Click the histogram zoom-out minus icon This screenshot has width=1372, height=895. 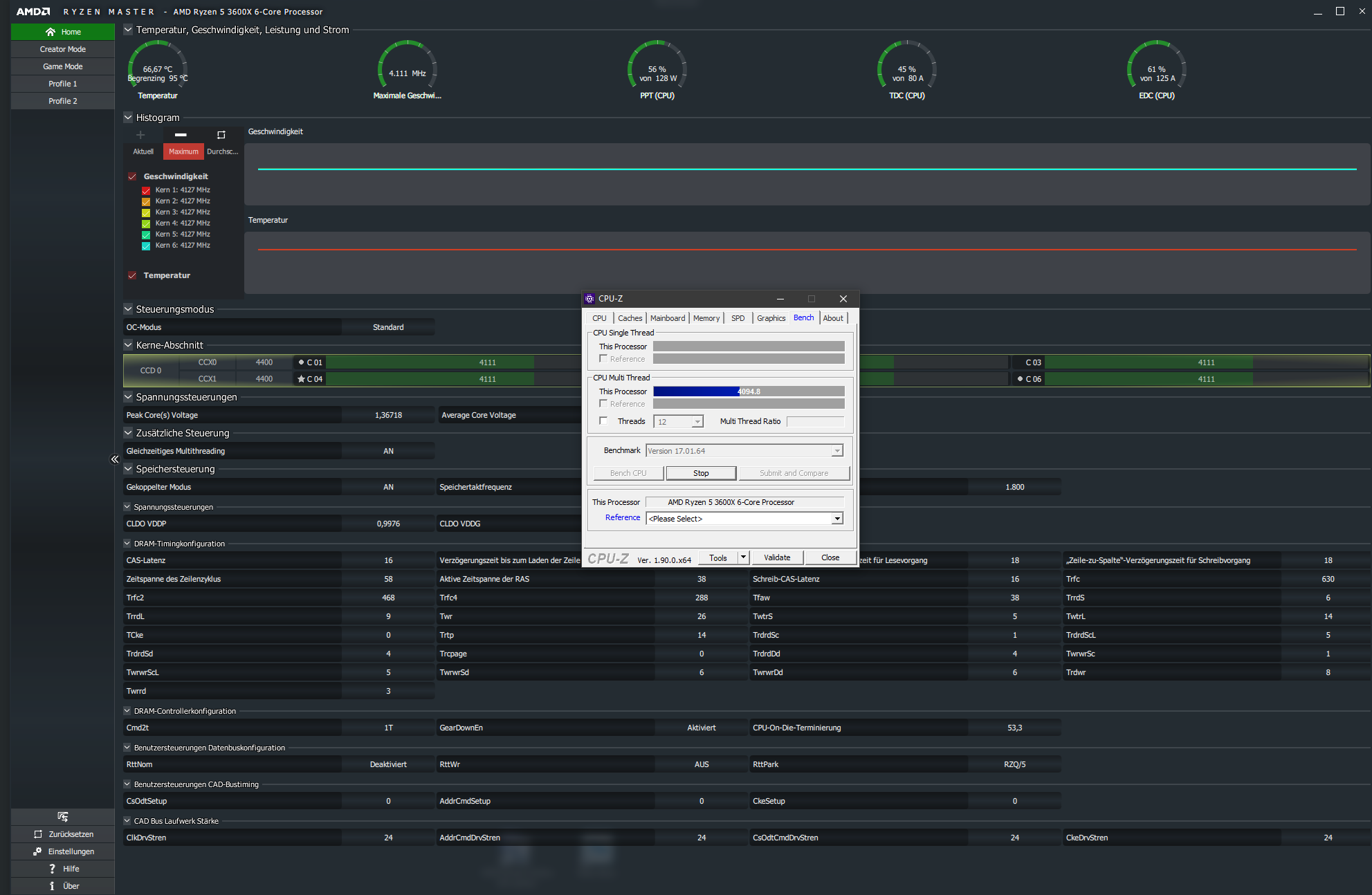pos(181,135)
